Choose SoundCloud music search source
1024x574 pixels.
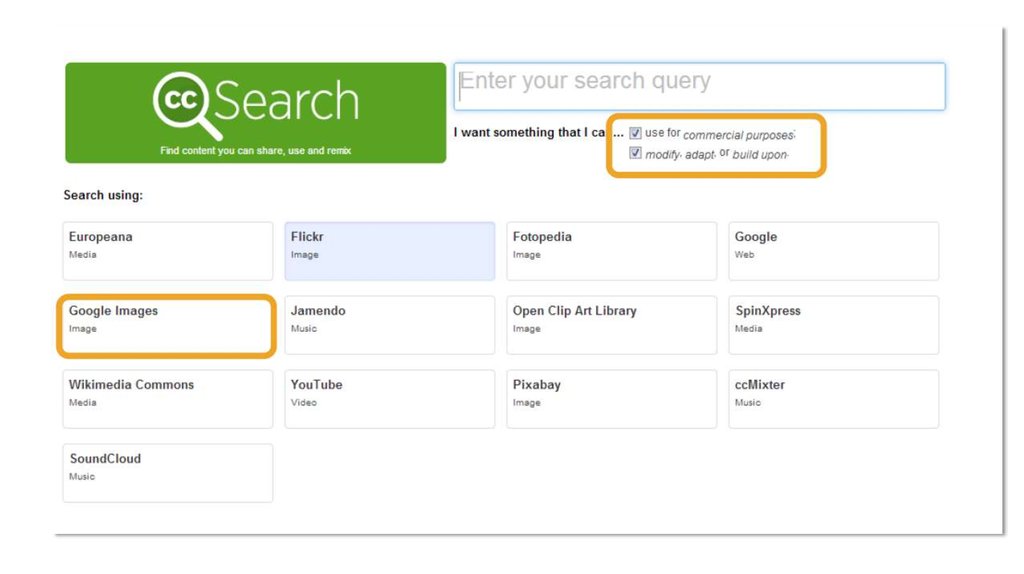click(167, 473)
